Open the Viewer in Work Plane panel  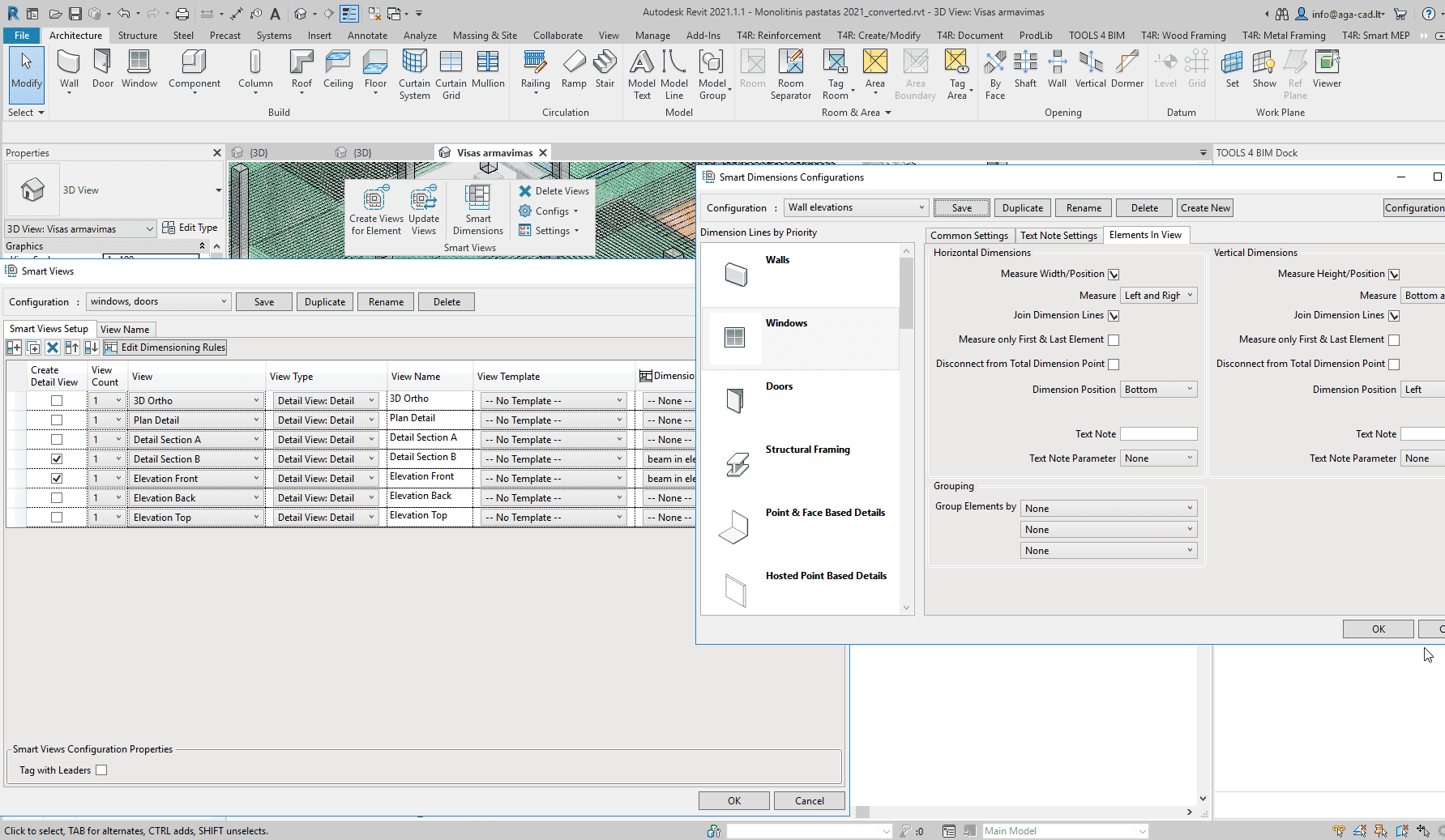pos(1327,69)
